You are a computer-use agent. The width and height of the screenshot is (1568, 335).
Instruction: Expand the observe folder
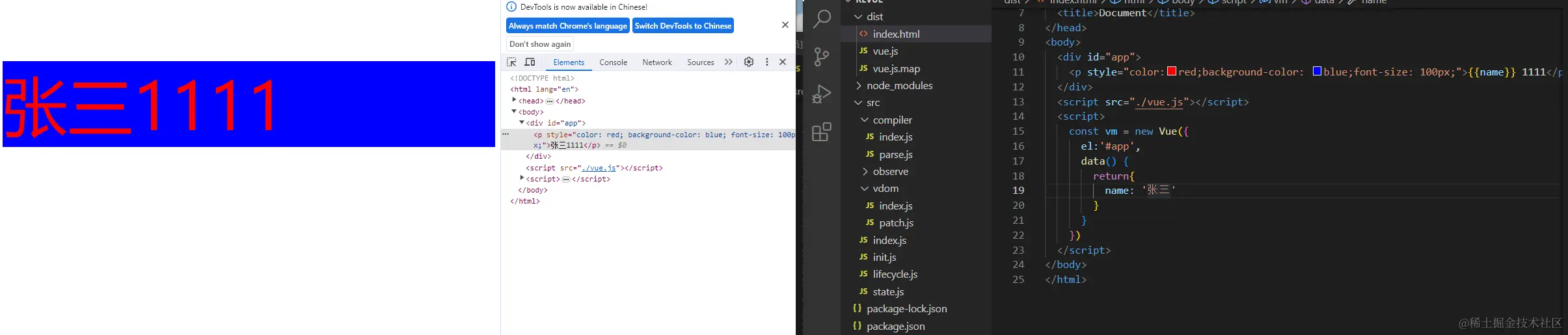(865, 172)
